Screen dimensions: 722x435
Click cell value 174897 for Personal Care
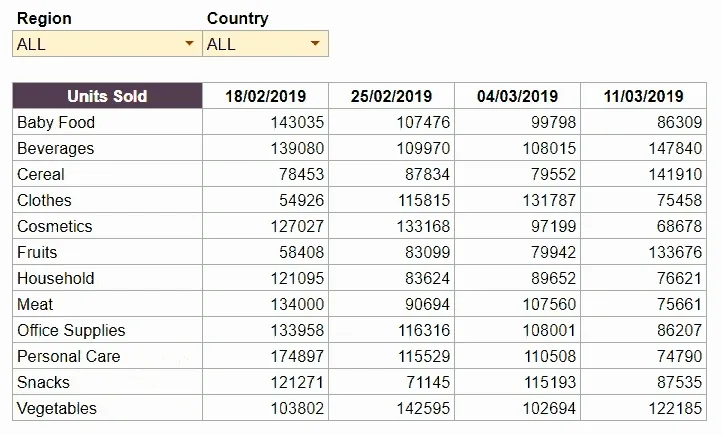[297, 356]
